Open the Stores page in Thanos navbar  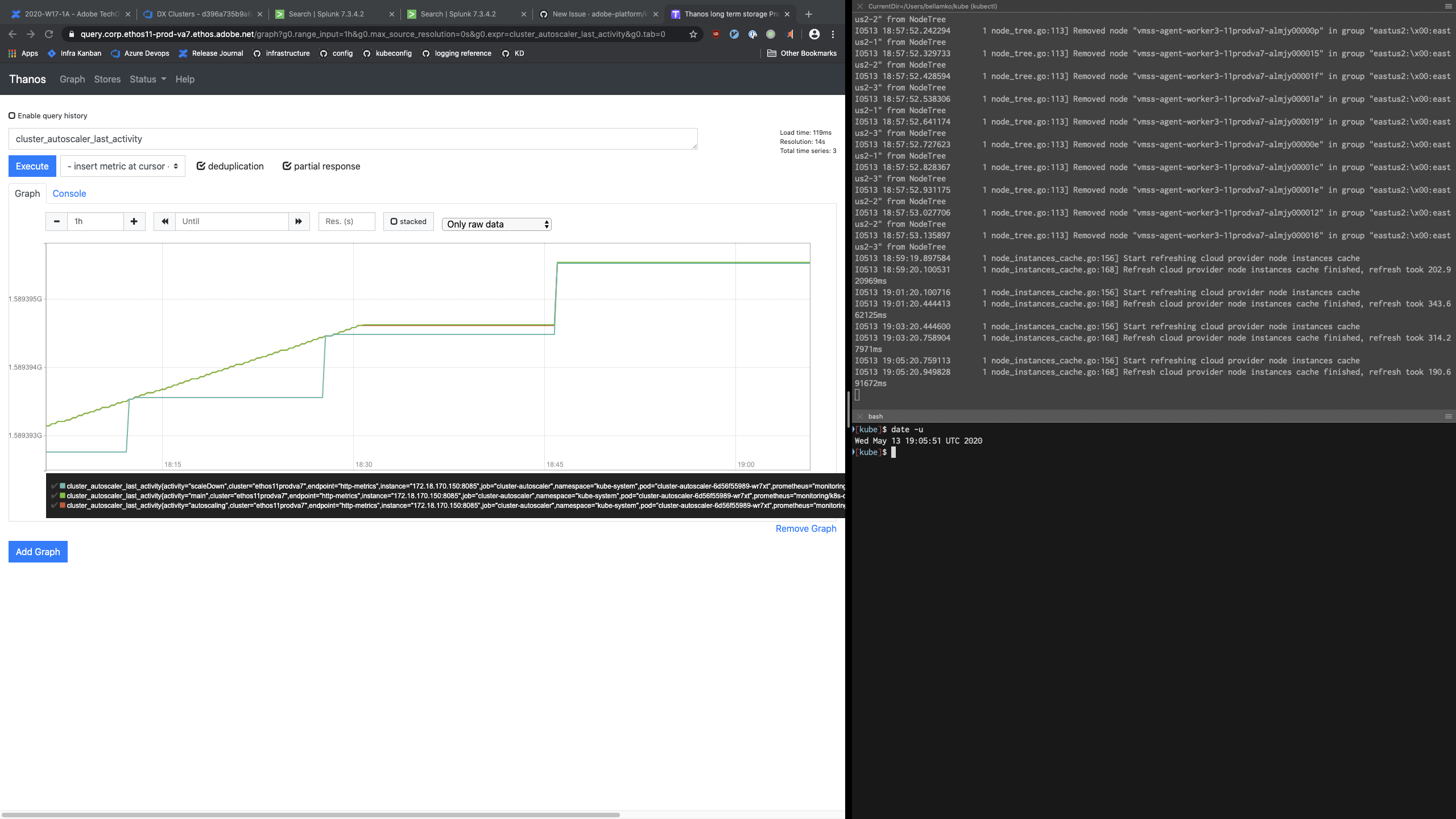pyautogui.click(x=107, y=79)
